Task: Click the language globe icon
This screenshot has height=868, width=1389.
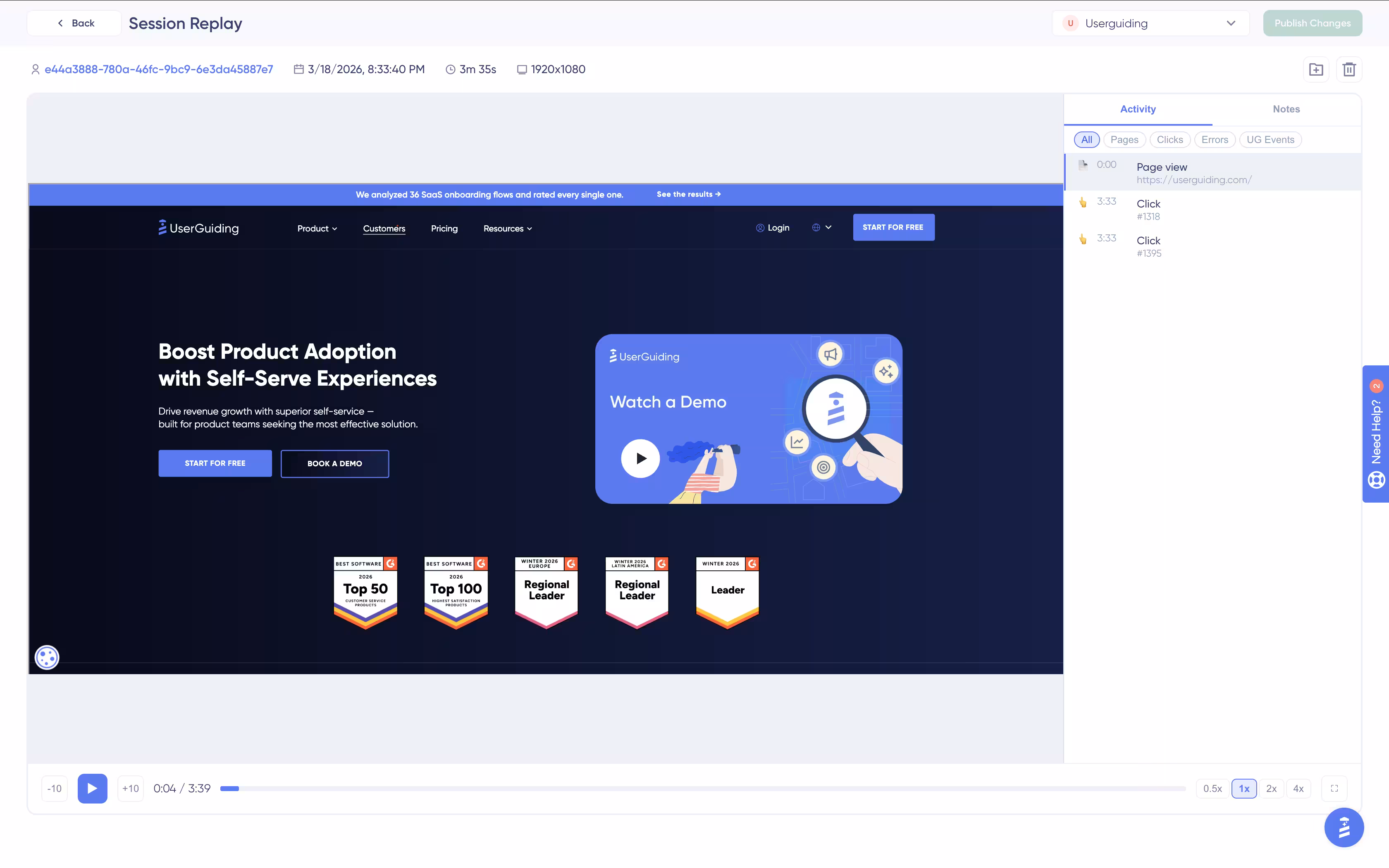Action: pyautogui.click(x=816, y=227)
